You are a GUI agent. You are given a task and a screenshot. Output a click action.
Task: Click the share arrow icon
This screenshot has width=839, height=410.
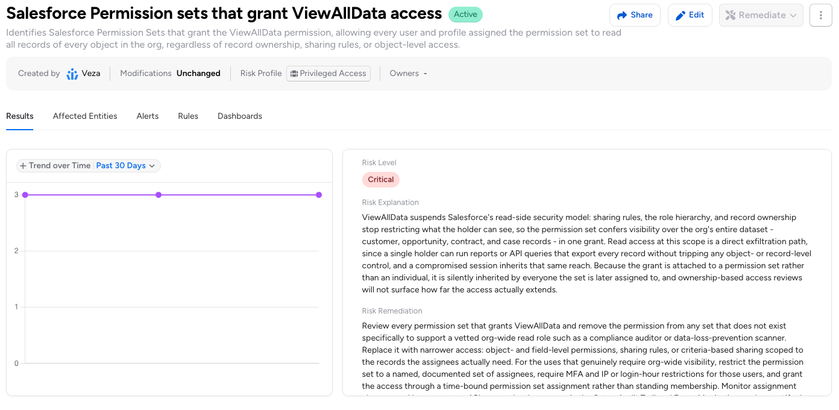(x=622, y=16)
